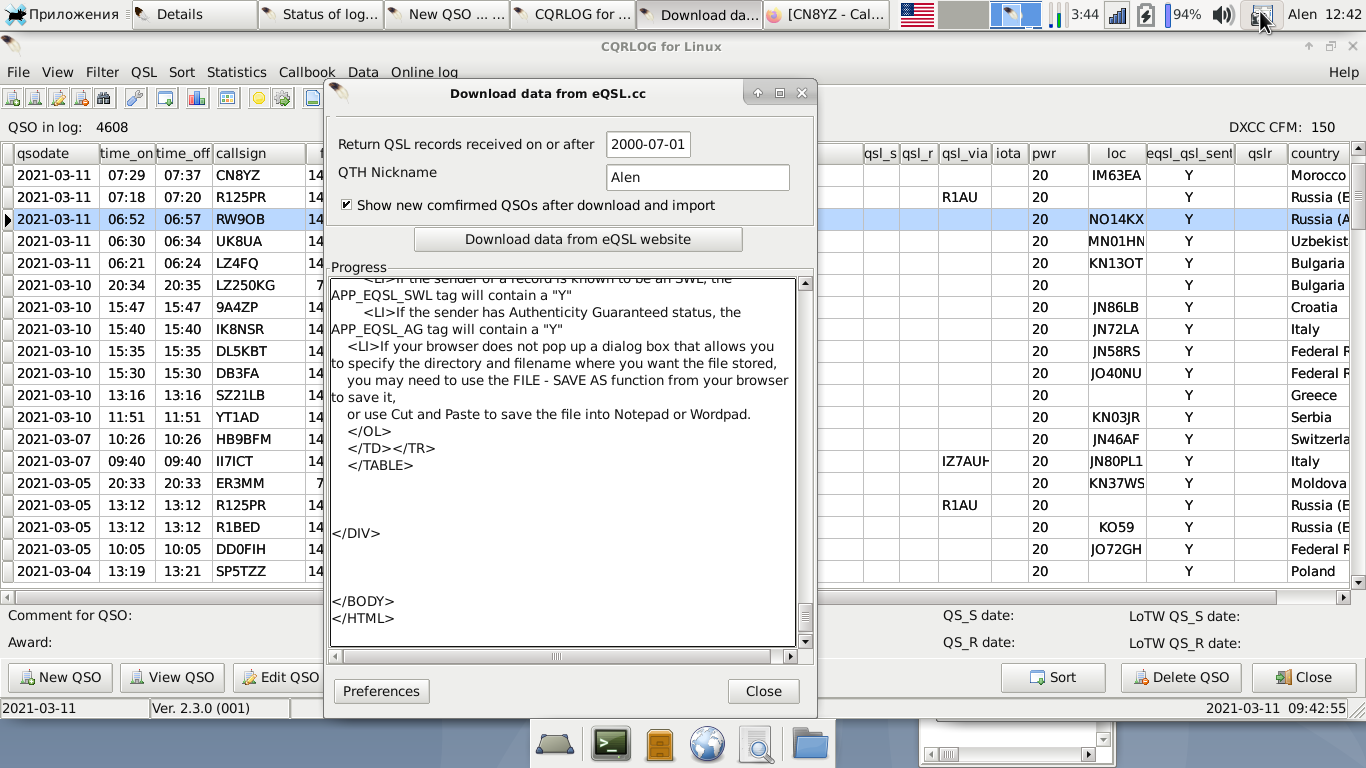Open the blue folder in the dock
The image size is (1366, 768).
point(810,744)
